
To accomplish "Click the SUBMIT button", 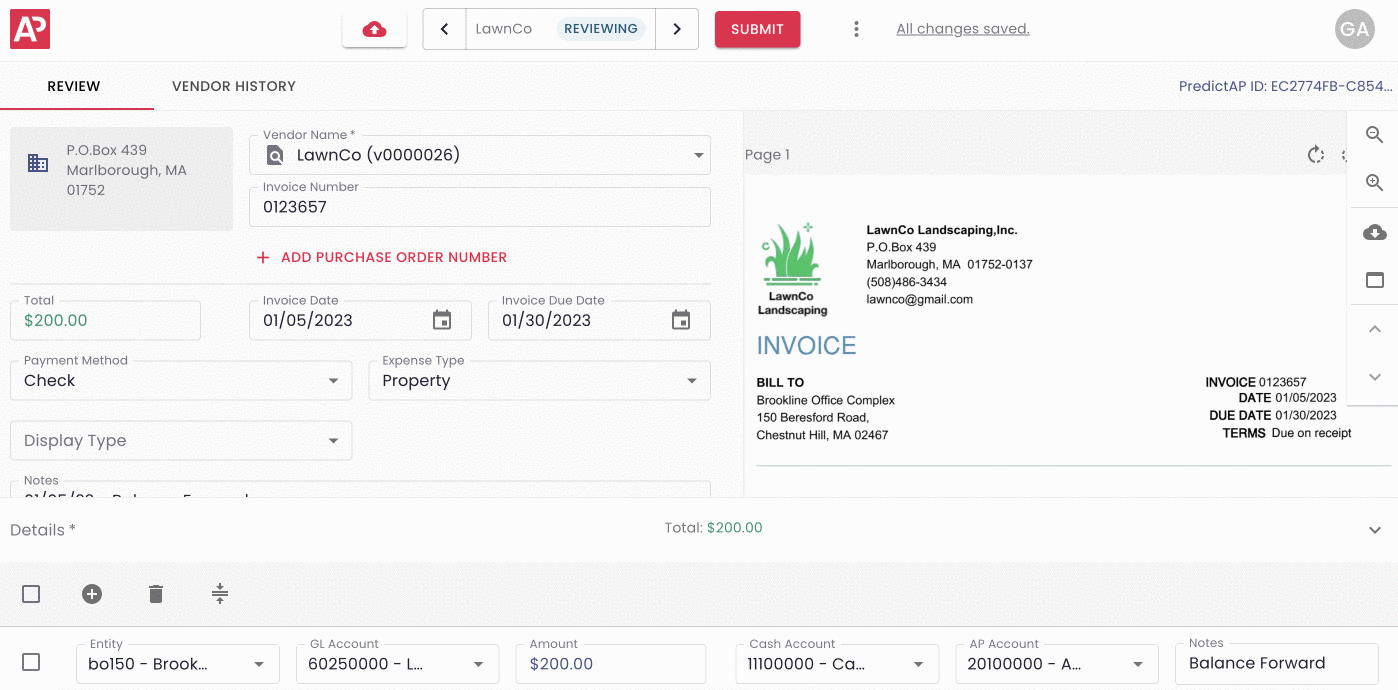I will (x=757, y=29).
